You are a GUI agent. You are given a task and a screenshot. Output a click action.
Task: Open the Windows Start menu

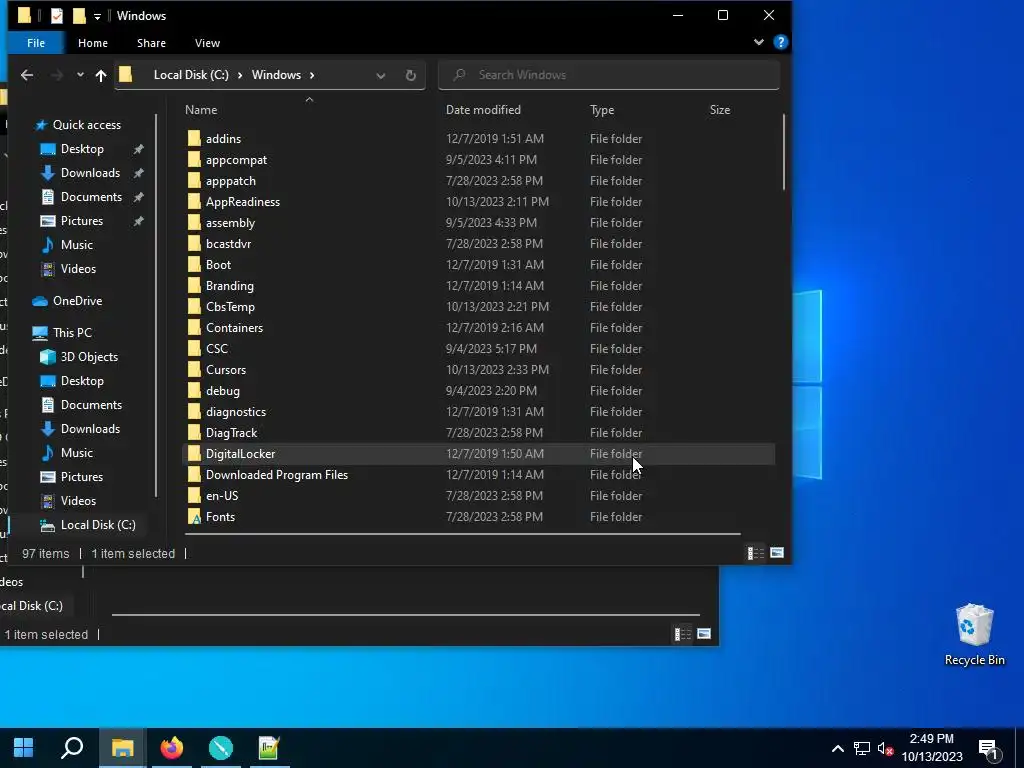24,748
